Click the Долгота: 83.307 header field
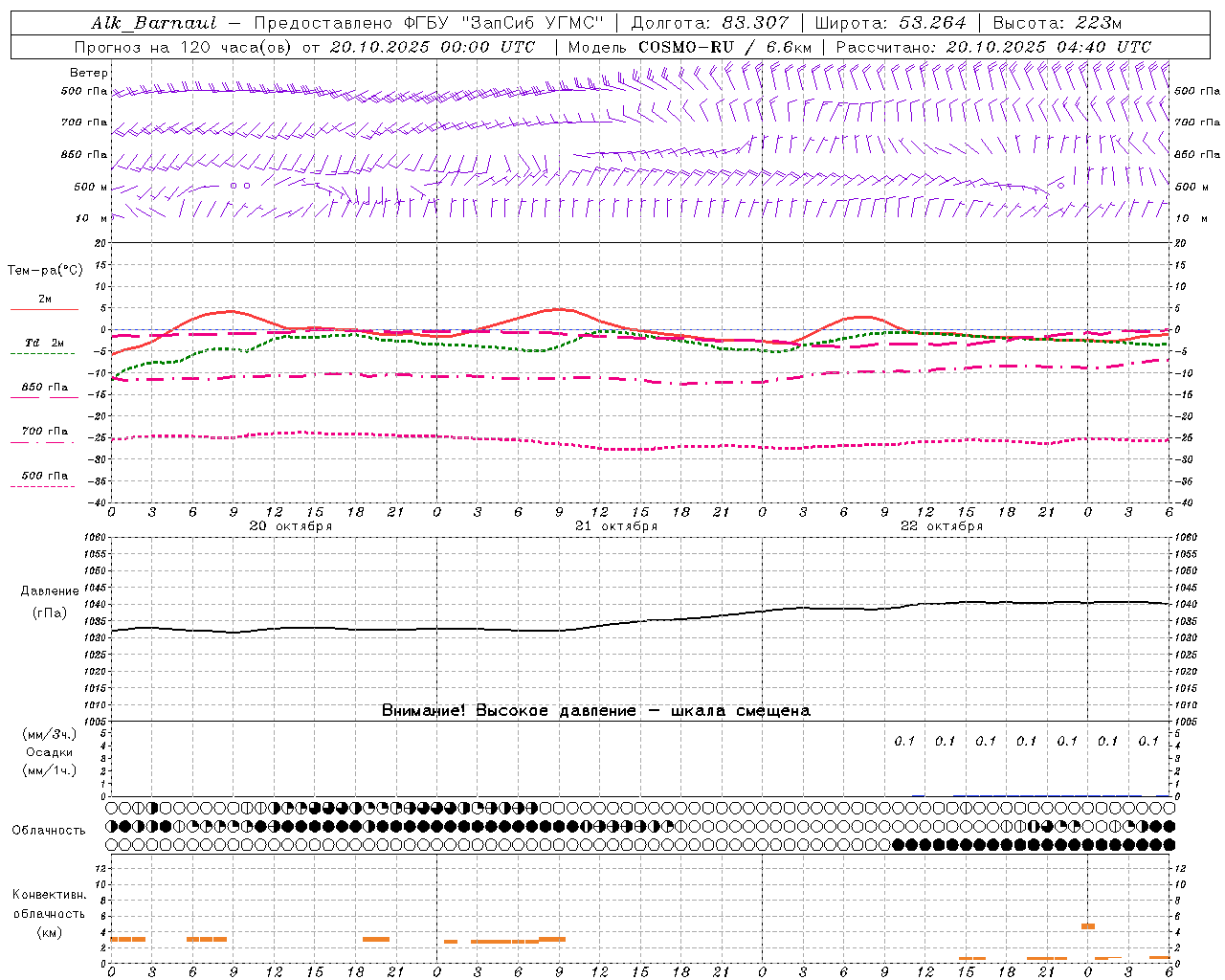 pos(710,23)
